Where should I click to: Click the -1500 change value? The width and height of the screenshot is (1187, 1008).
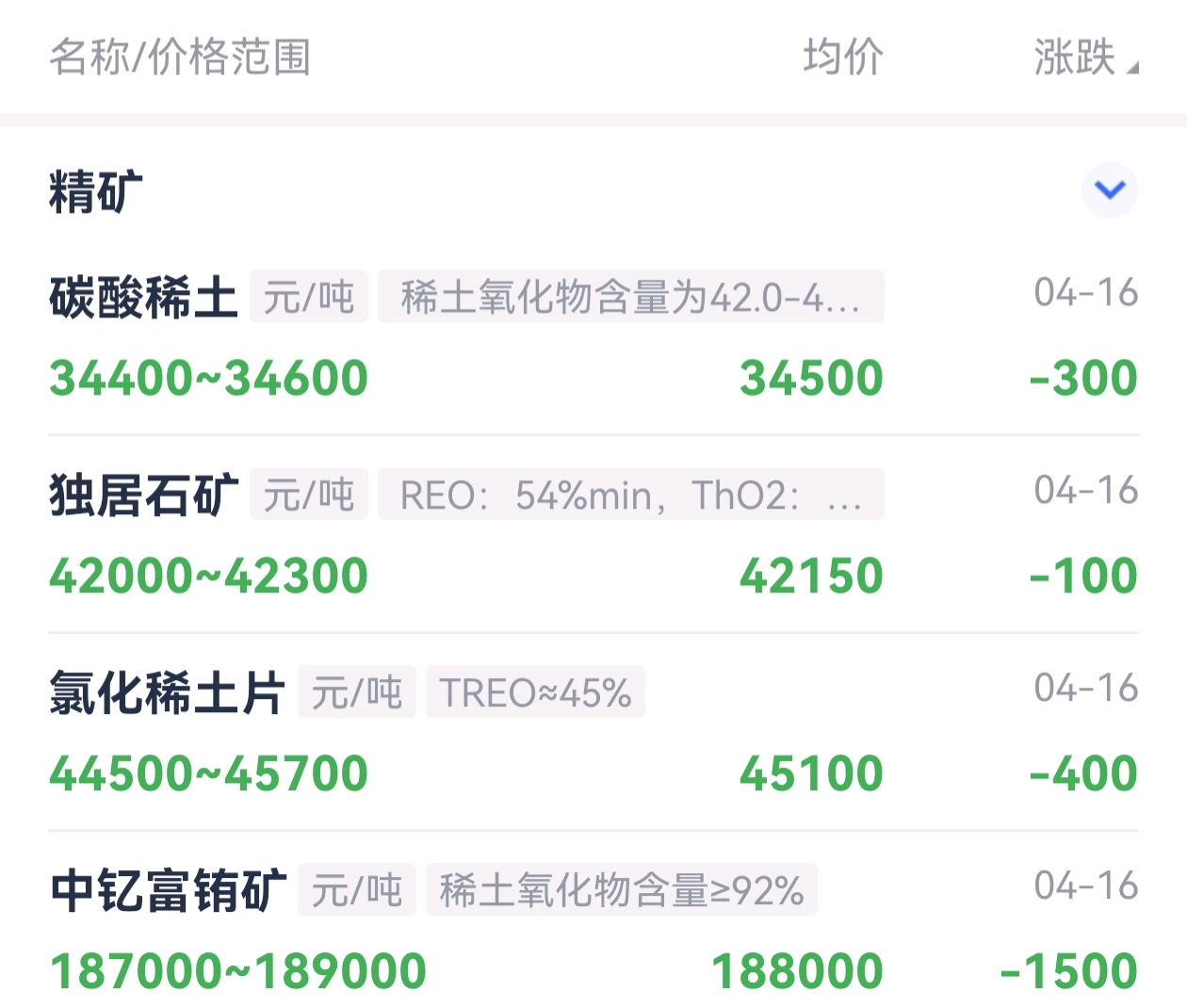(x=1068, y=972)
